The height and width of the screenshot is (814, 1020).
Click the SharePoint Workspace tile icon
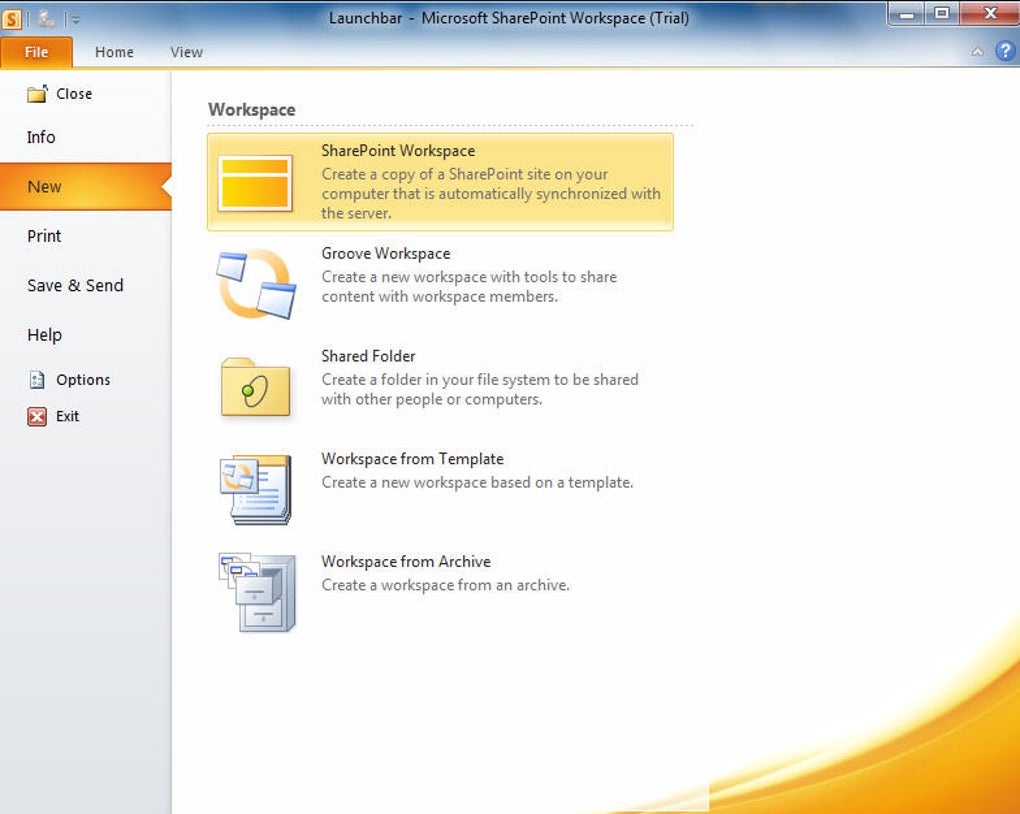pos(255,183)
